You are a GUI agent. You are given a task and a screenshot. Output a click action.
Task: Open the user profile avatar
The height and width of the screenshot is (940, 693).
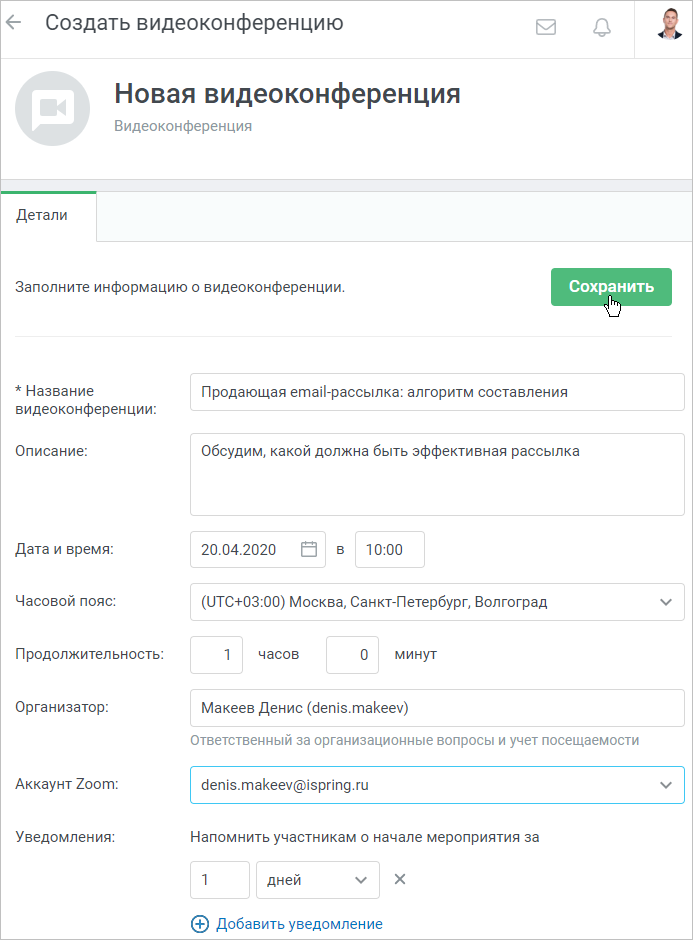669,24
